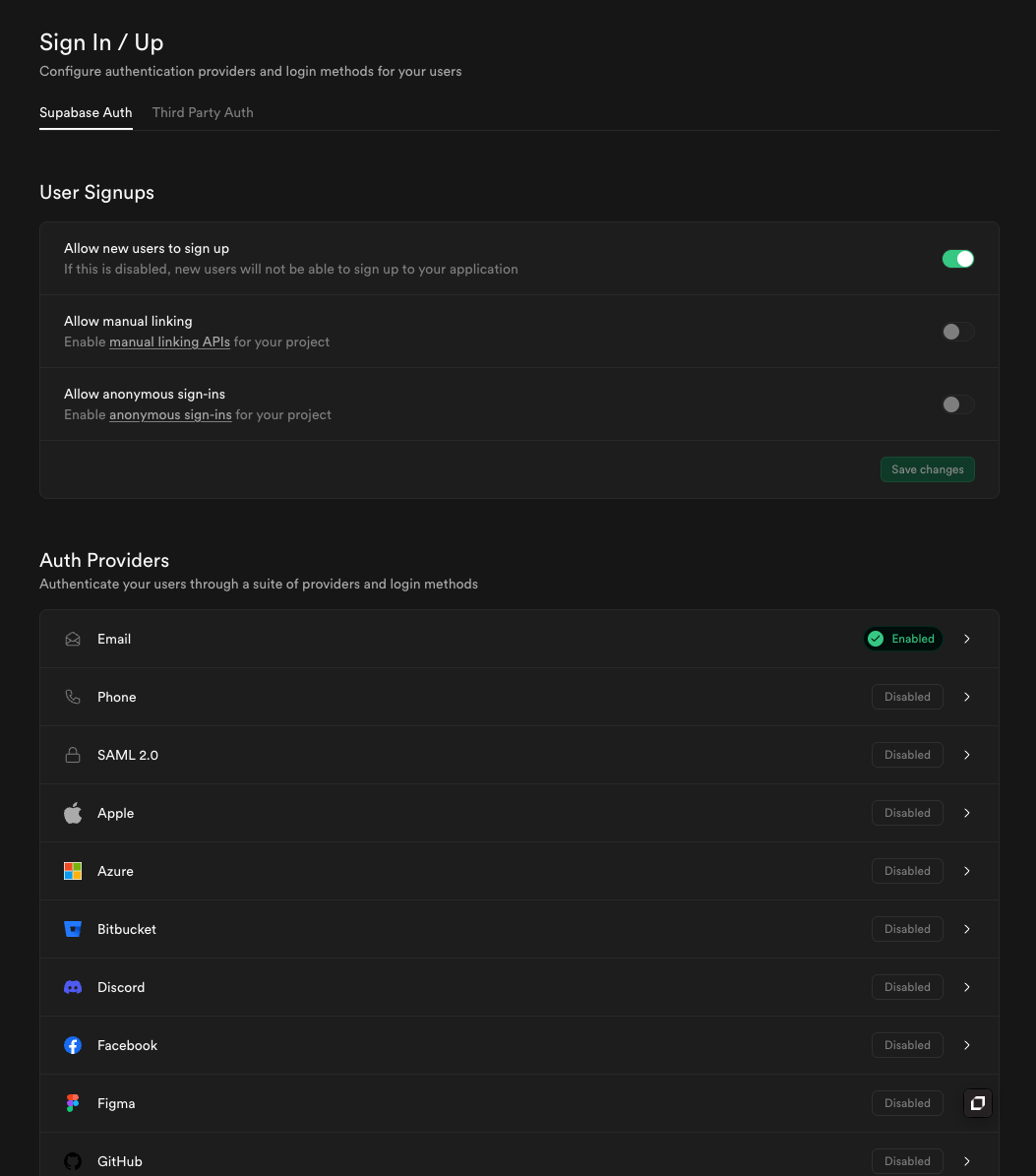Click the Bitbucket logo icon
The height and width of the screenshot is (1176, 1036).
(73, 929)
